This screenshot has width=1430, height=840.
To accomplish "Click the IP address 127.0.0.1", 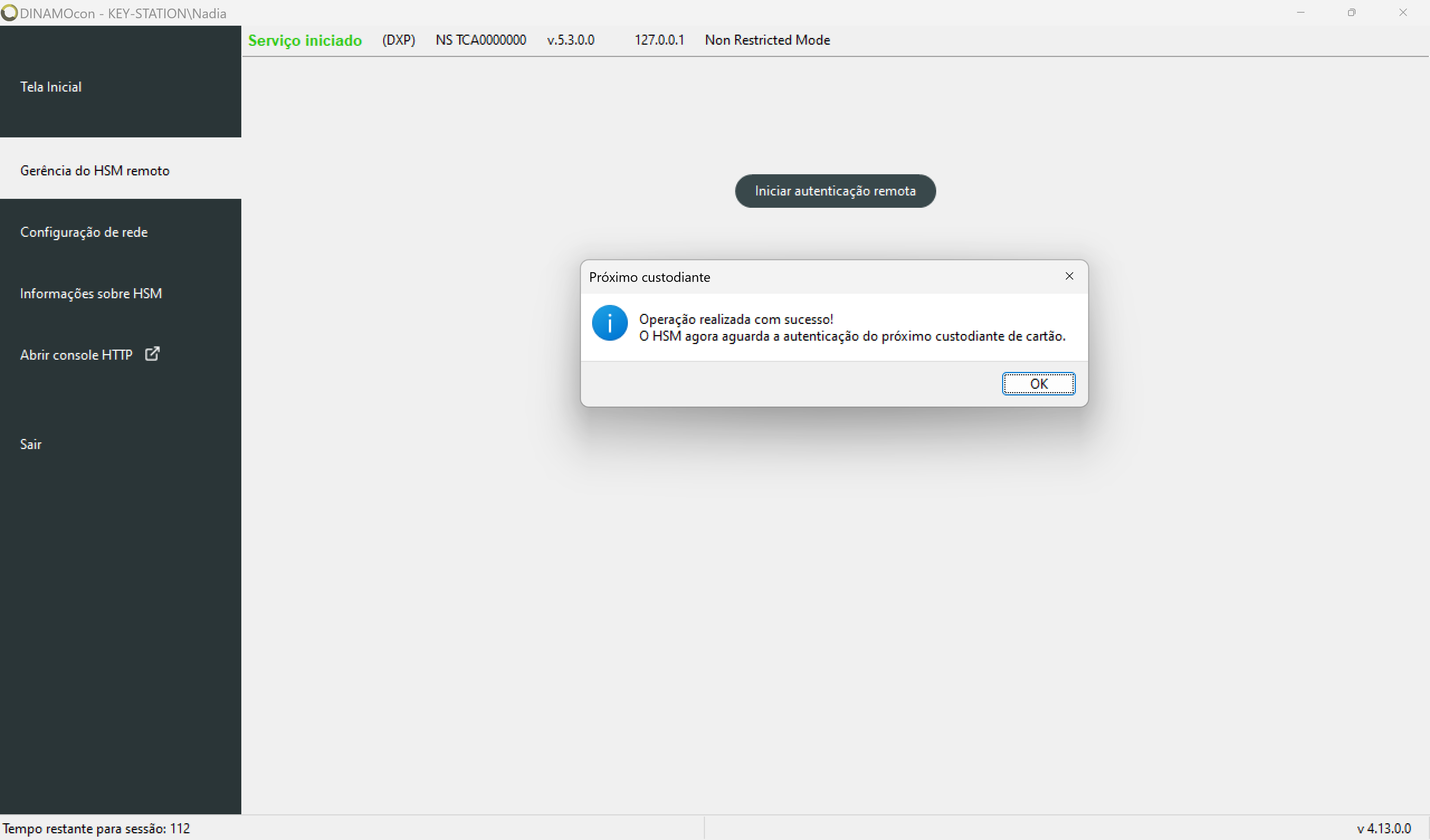I will [659, 40].
